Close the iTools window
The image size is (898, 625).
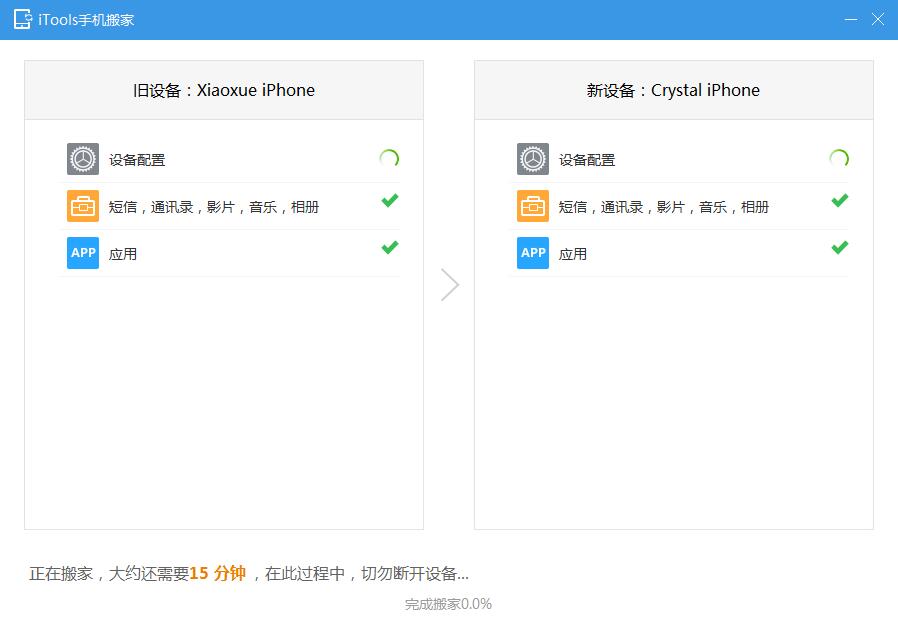click(x=877, y=19)
